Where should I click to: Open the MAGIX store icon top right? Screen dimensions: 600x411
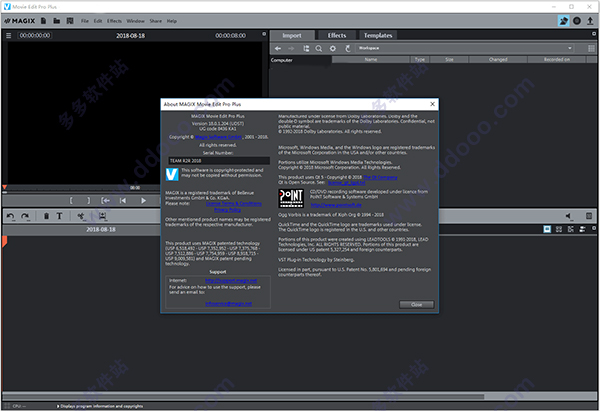(x=564, y=21)
